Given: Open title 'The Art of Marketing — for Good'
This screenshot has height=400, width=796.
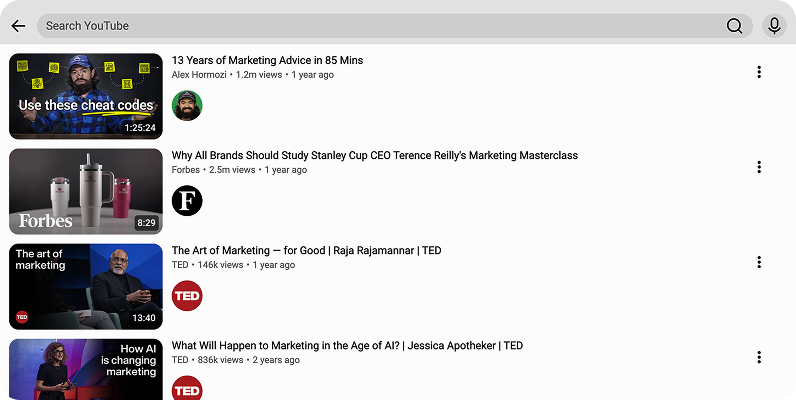Looking at the screenshot, I should point(306,250).
